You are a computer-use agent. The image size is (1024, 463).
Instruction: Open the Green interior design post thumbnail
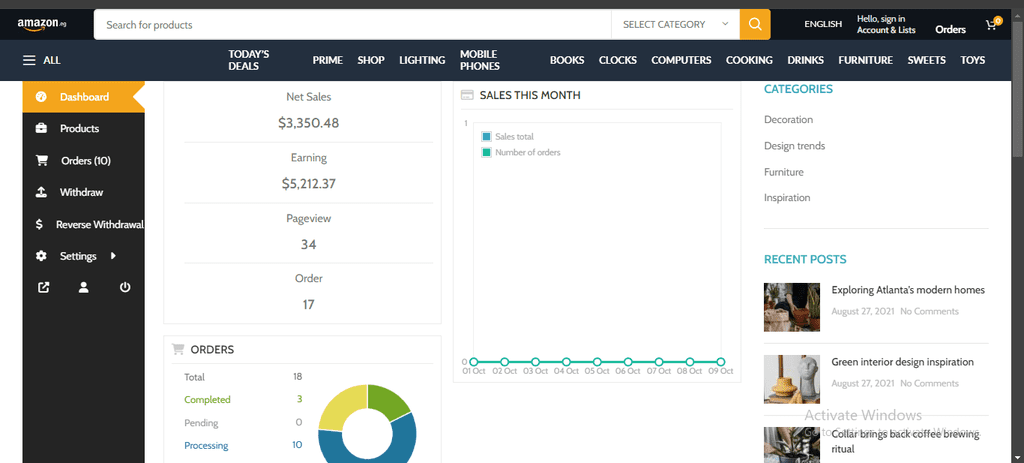pos(792,379)
